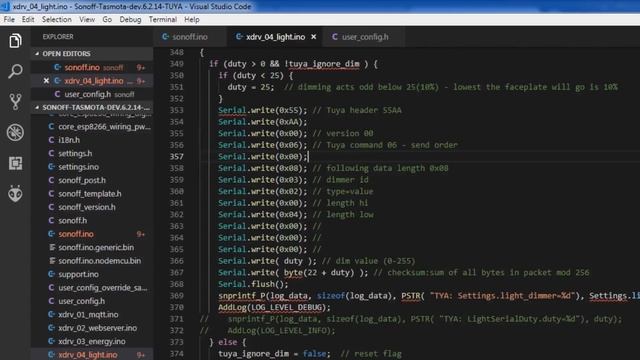Switch to the user_config.h editor tab
The width and height of the screenshot is (640, 360).
coord(364,37)
